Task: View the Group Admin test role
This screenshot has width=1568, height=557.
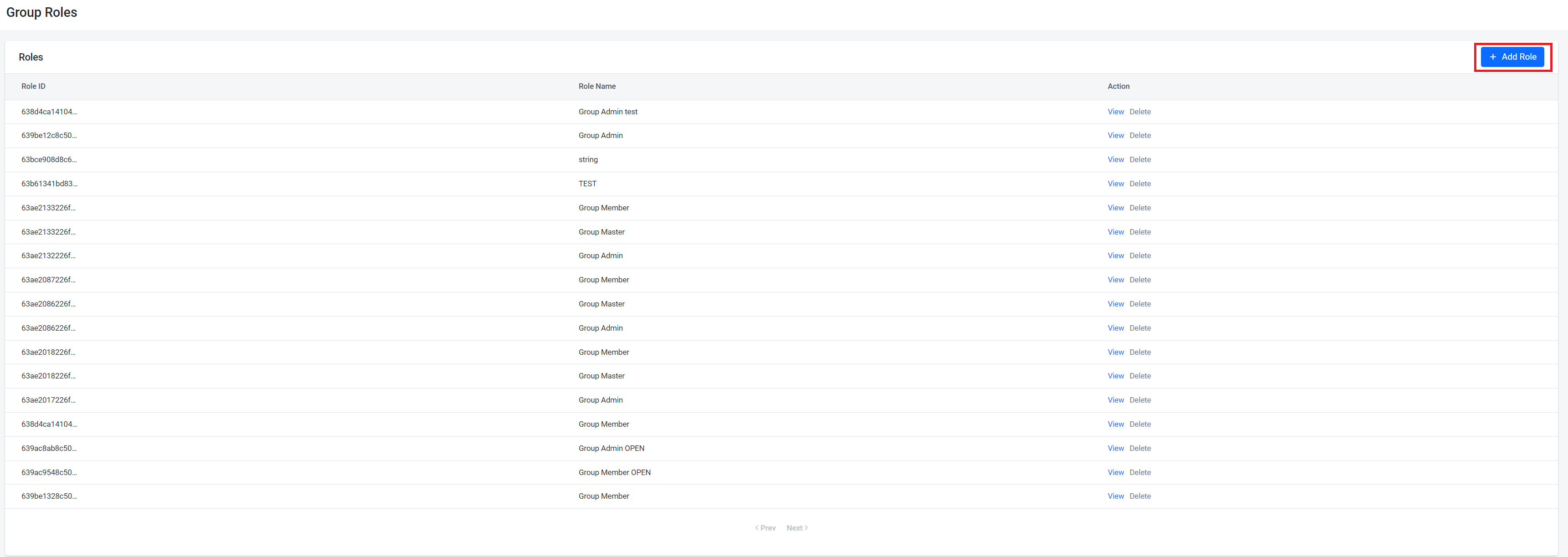Action: 1115,112
